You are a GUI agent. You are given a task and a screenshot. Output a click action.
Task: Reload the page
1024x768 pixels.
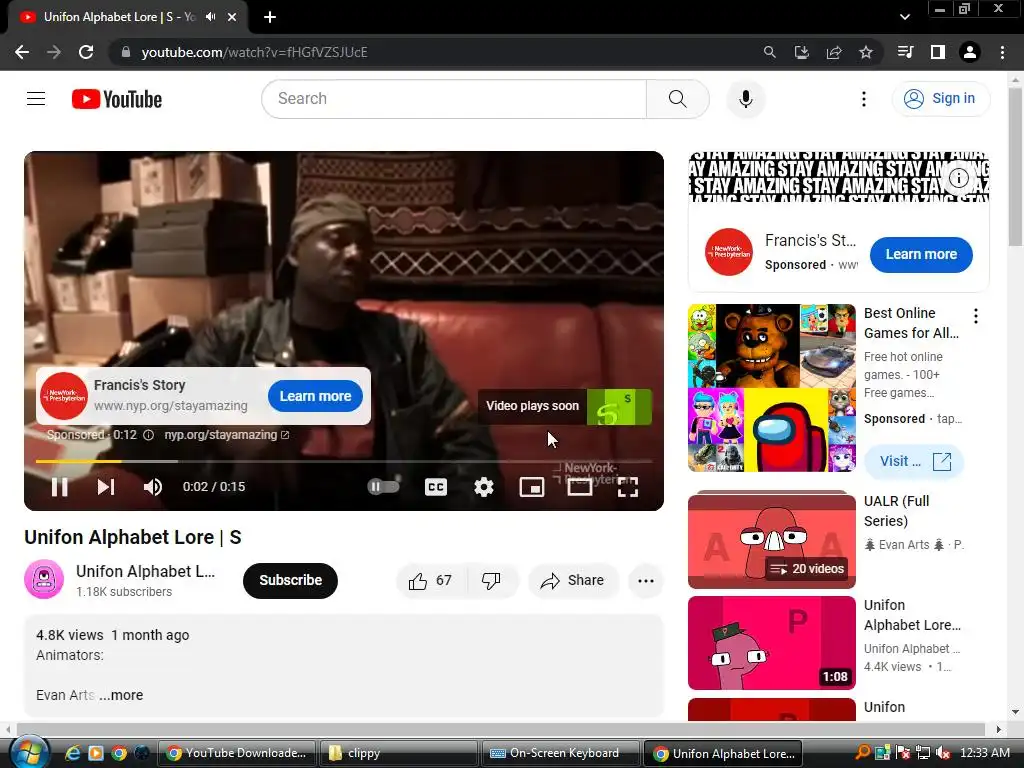click(x=86, y=52)
